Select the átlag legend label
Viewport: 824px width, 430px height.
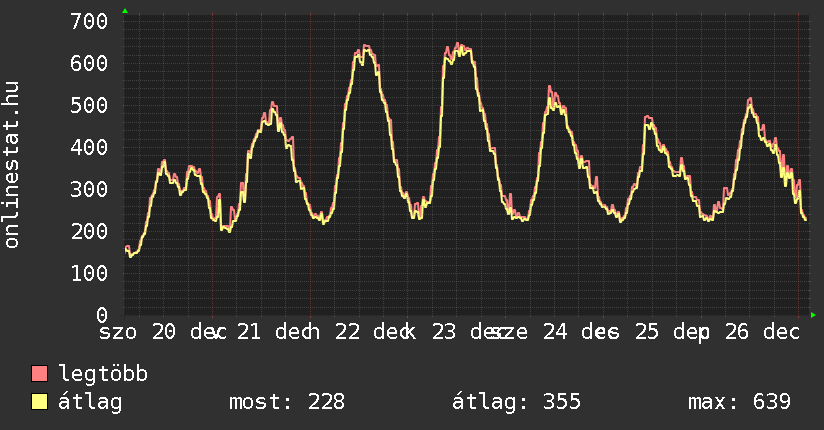tap(90, 402)
